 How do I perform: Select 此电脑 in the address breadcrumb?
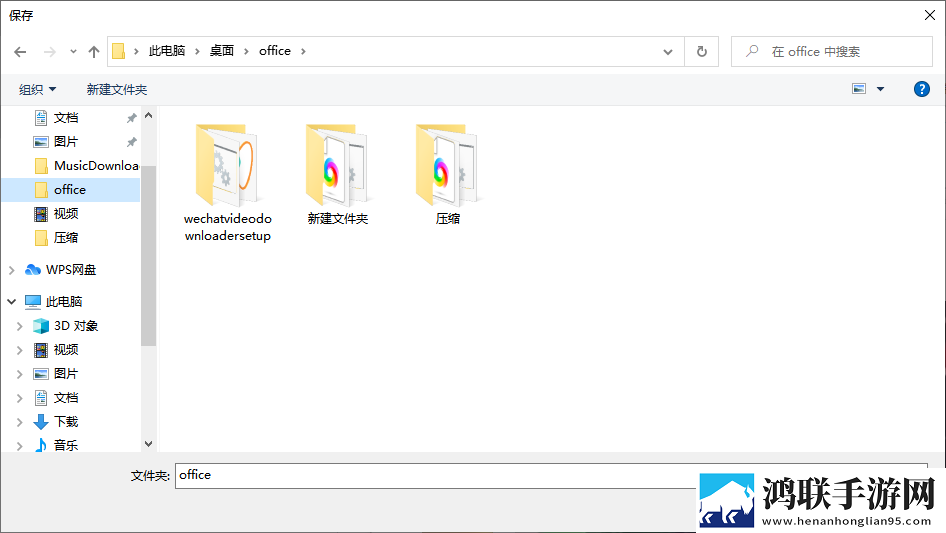click(167, 51)
